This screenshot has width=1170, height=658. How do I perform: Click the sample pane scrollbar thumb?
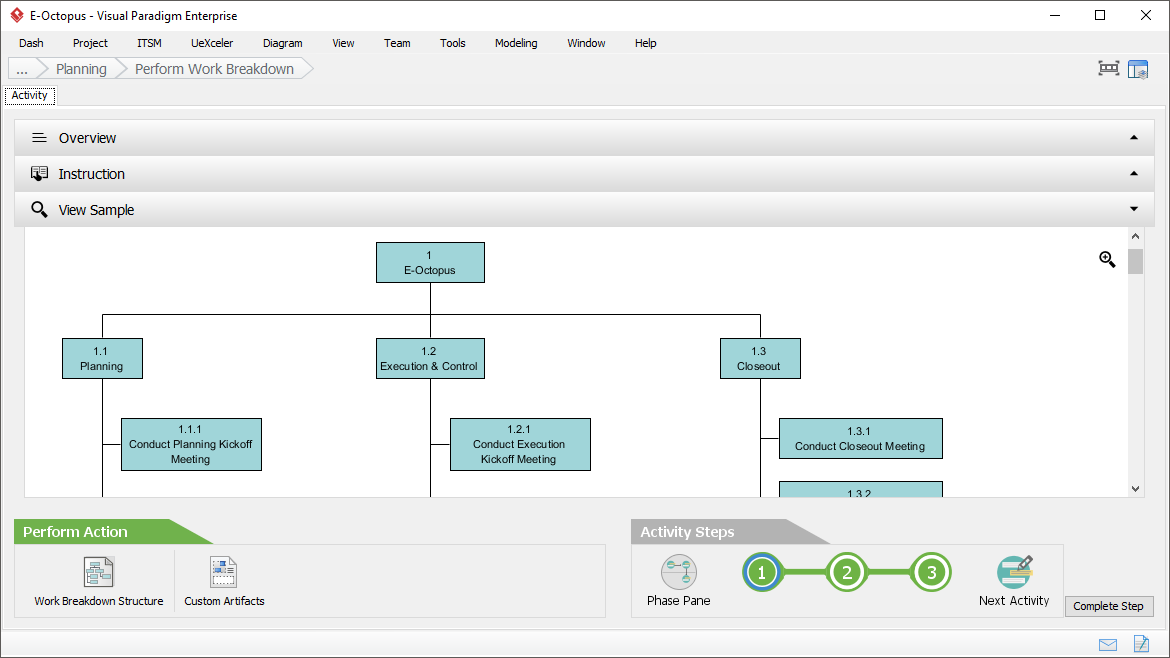(1135, 261)
